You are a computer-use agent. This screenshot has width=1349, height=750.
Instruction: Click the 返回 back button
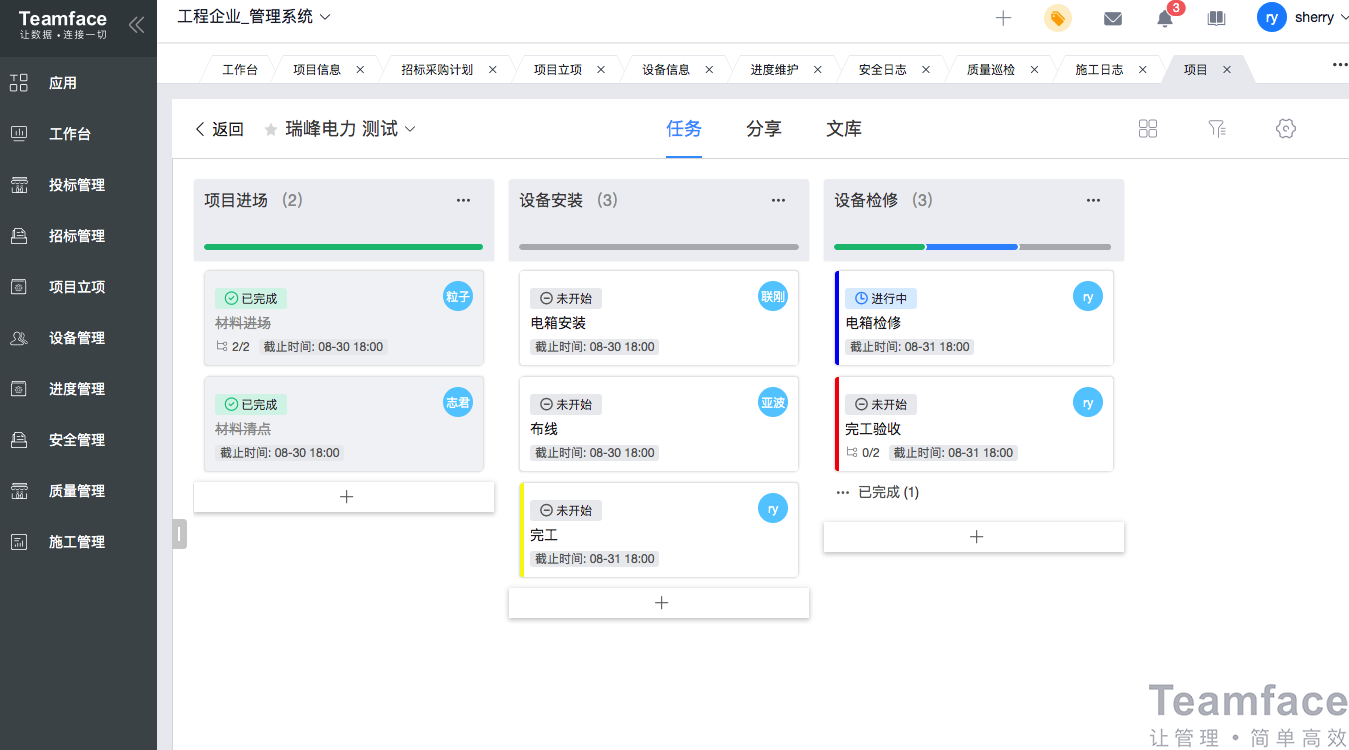[x=218, y=128]
